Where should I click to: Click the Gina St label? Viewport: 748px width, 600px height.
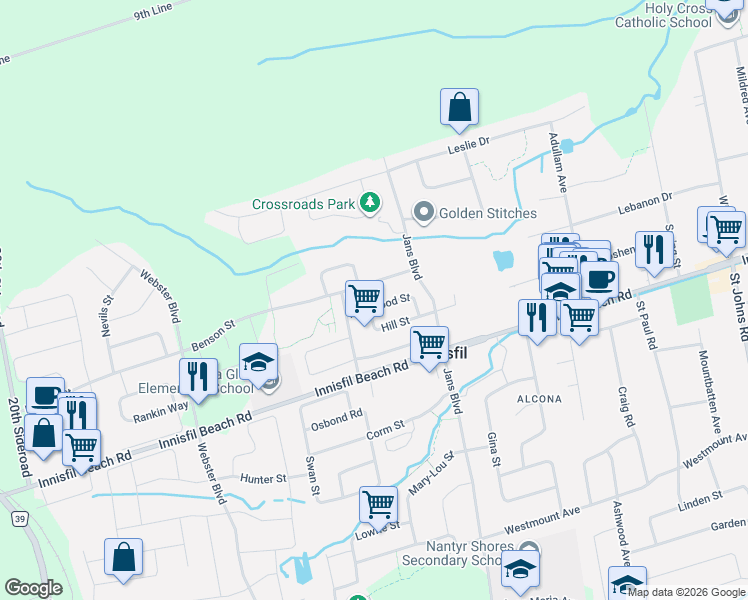tap(494, 449)
